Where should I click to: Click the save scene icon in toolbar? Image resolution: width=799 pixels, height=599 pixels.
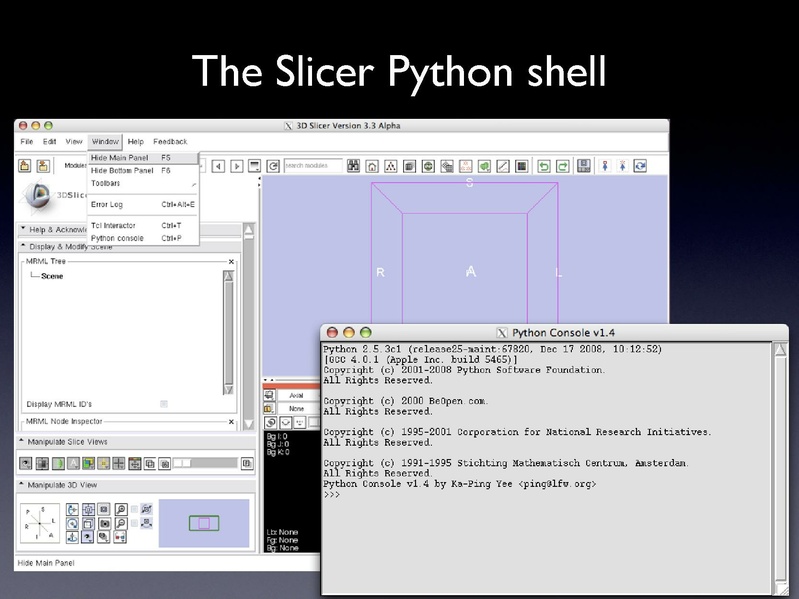tap(43, 166)
